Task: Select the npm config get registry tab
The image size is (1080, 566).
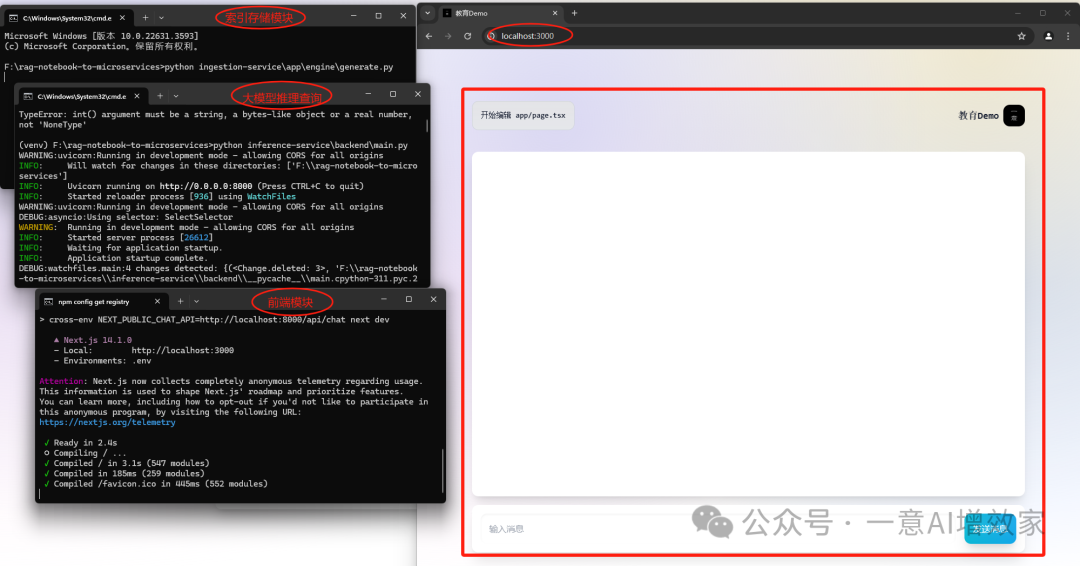Action: (x=102, y=302)
